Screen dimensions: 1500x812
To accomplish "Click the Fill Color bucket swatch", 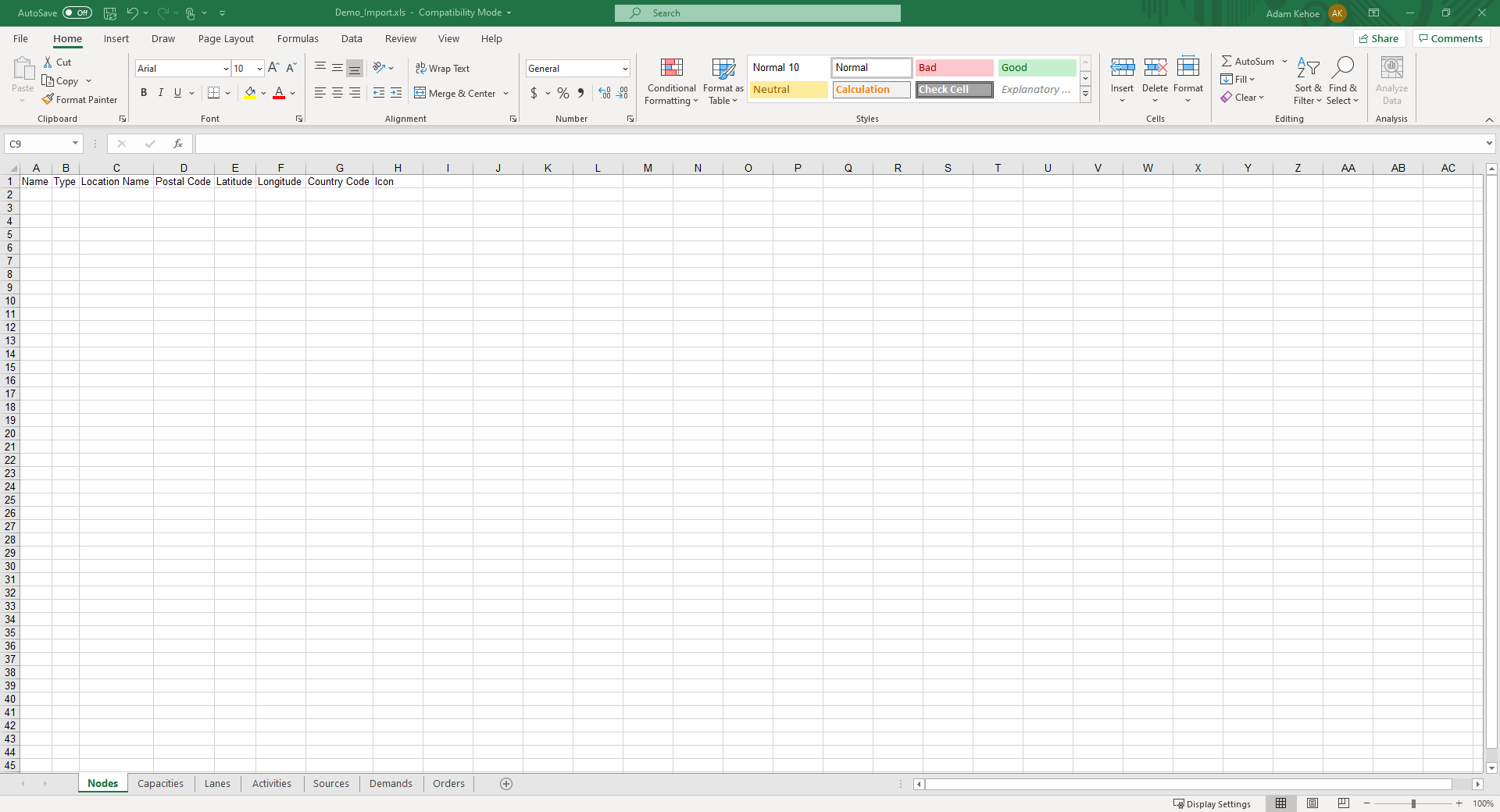I will [x=250, y=93].
